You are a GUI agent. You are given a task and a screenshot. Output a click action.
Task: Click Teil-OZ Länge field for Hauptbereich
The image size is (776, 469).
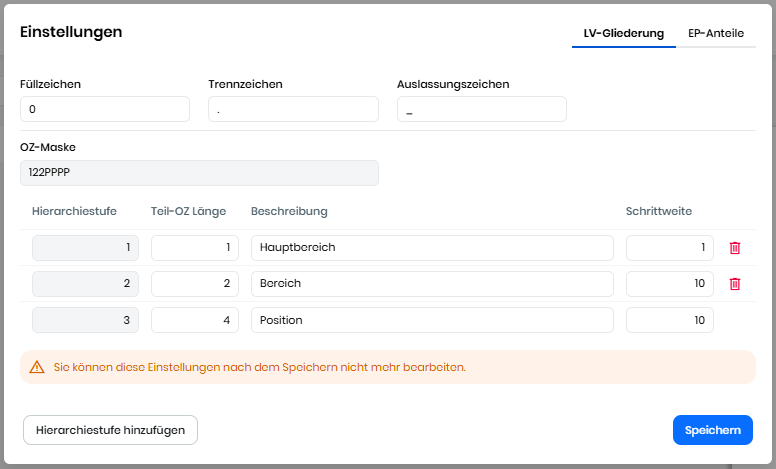pos(195,247)
